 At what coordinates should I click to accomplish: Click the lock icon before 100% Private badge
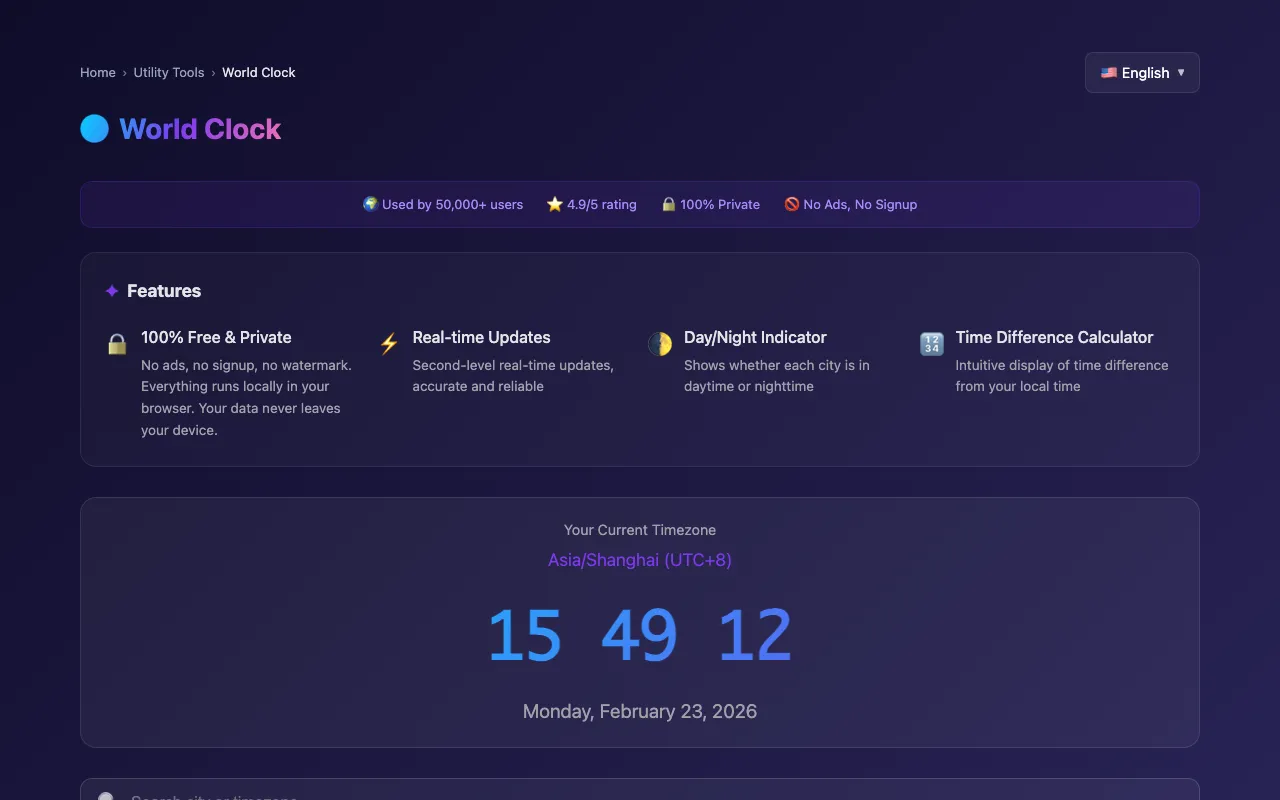pyautogui.click(x=669, y=204)
